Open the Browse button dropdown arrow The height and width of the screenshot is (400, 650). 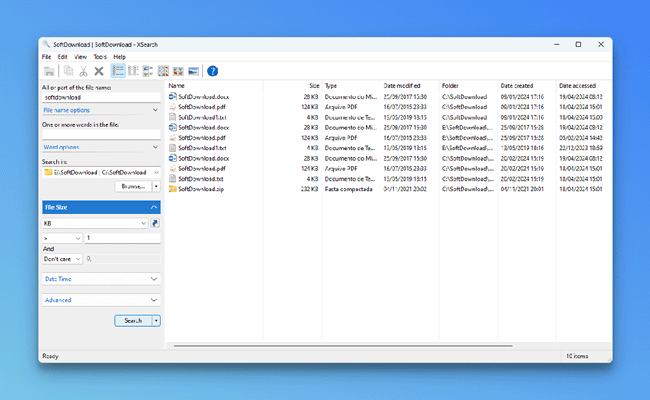[156, 187]
